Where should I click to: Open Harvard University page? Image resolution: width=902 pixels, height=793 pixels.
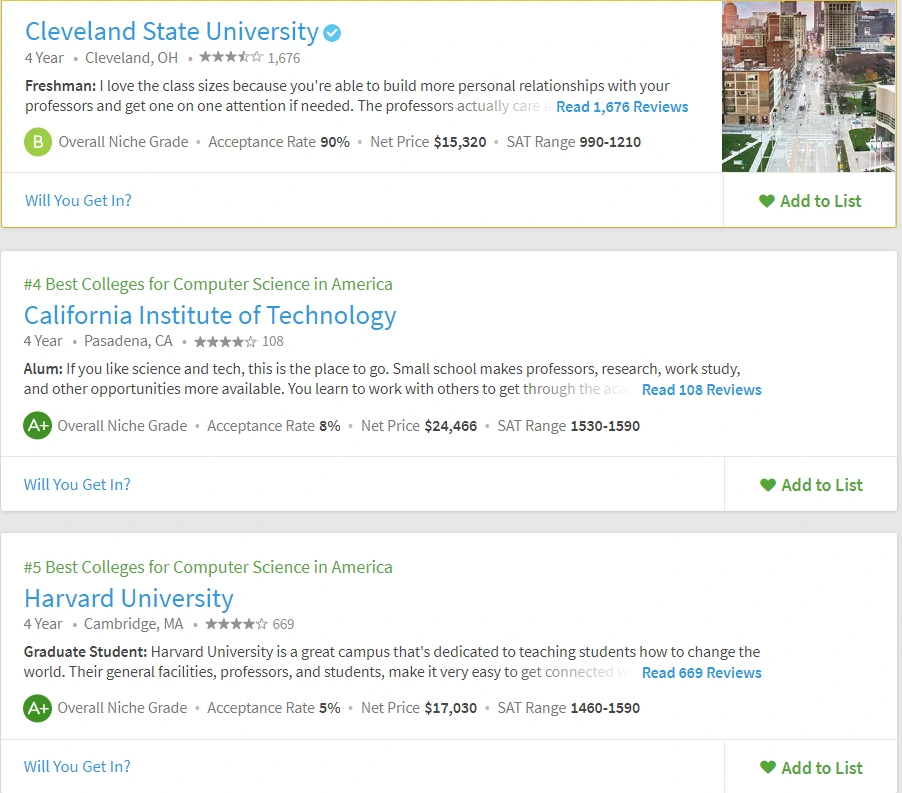(x=129, y=599)
